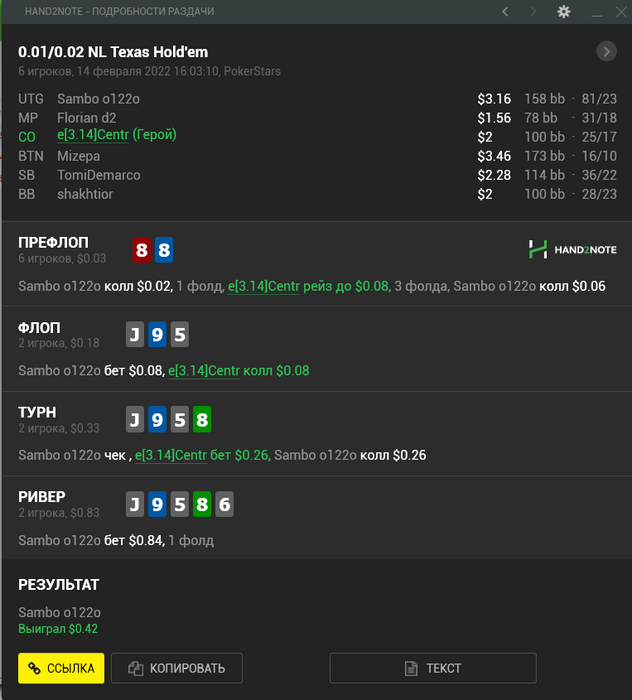632x700 pixels.
Task: Click hero's turn bet of $0.26
Action: click(x=202, y=455)
